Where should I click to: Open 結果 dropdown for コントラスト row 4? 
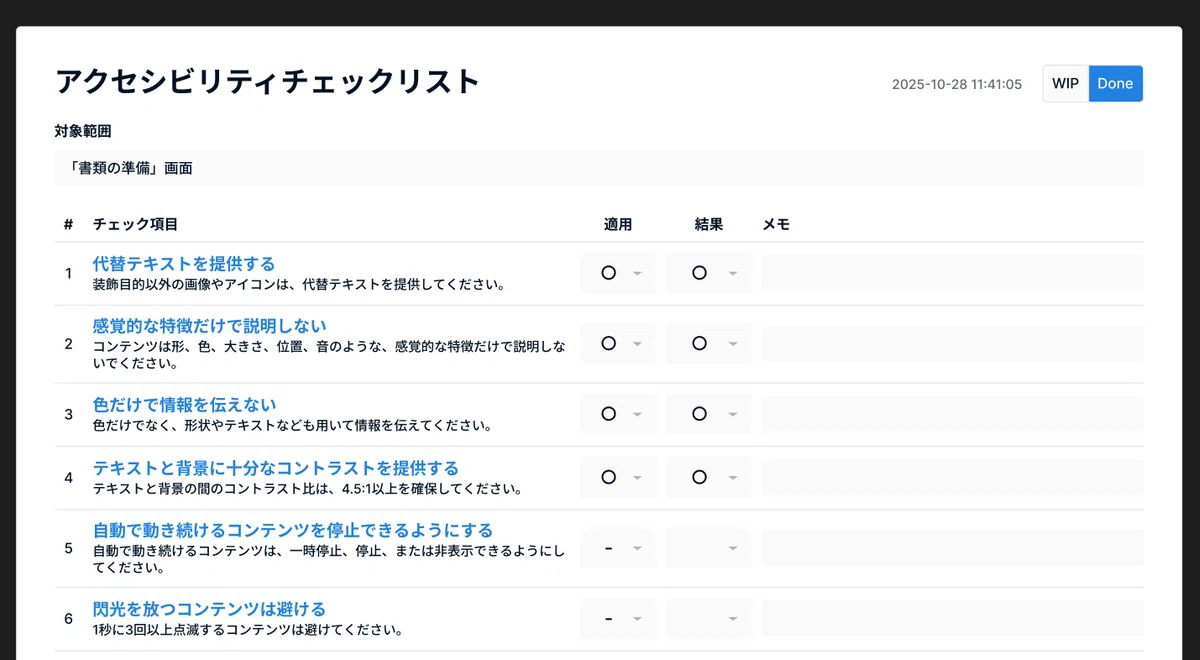(x=709, y=477)
